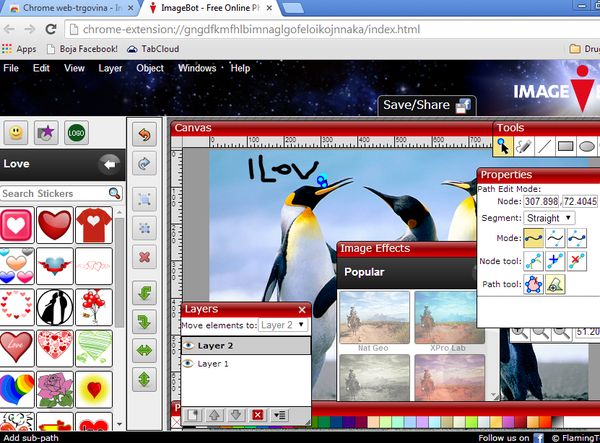Enable the first path edit mode button
The image size is (600, 443).
pos(533,238)
